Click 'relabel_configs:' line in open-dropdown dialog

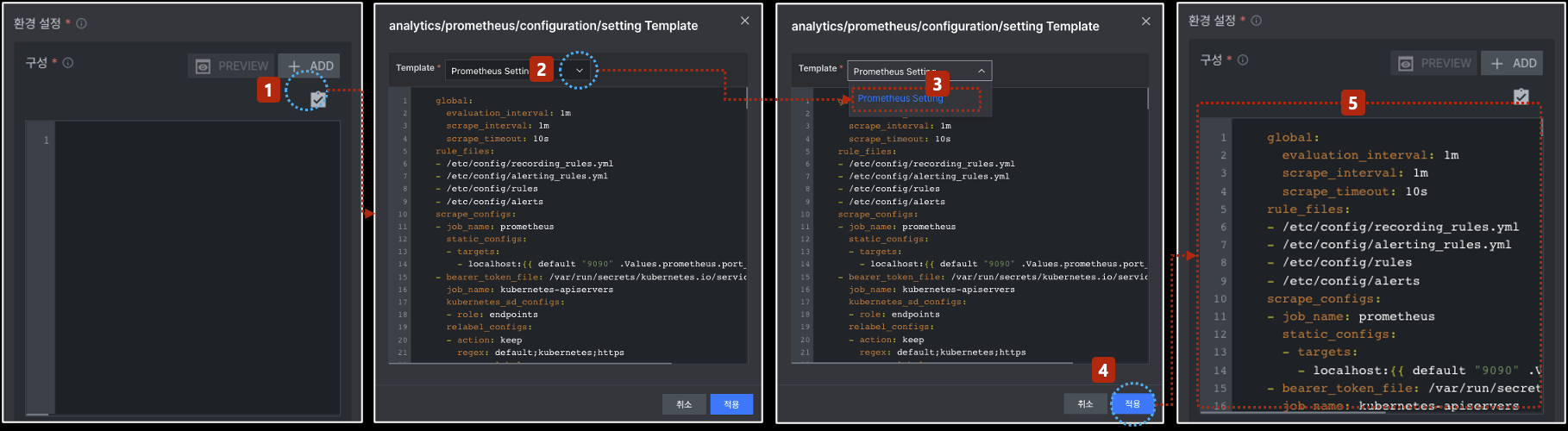[891, 327]
